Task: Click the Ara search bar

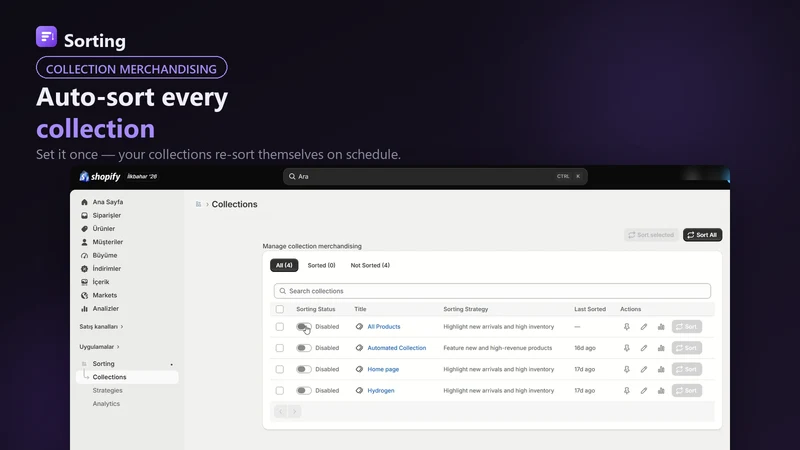Action: pos(435,177)
